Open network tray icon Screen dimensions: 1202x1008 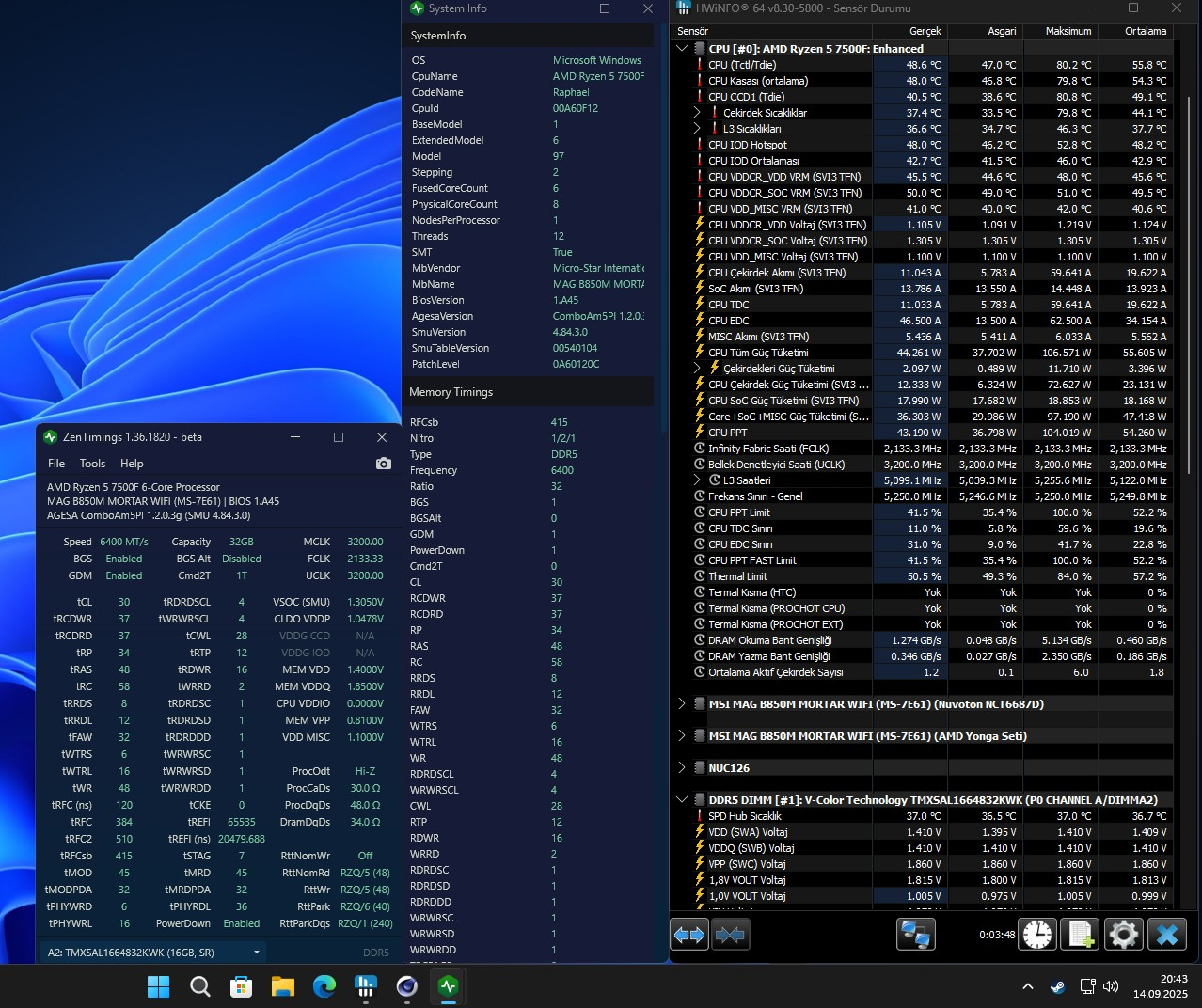[1087, 987]
